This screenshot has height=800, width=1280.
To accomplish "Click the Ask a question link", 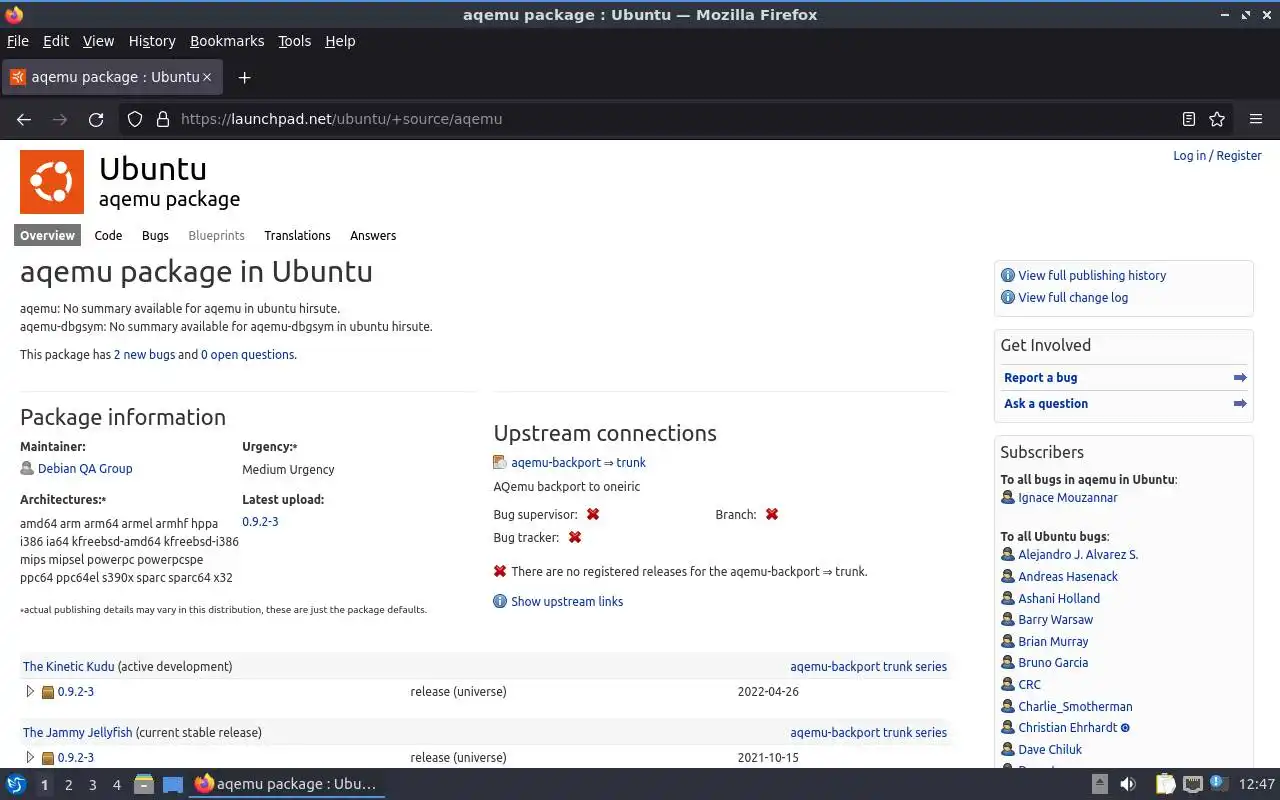I will point(1046,403).
